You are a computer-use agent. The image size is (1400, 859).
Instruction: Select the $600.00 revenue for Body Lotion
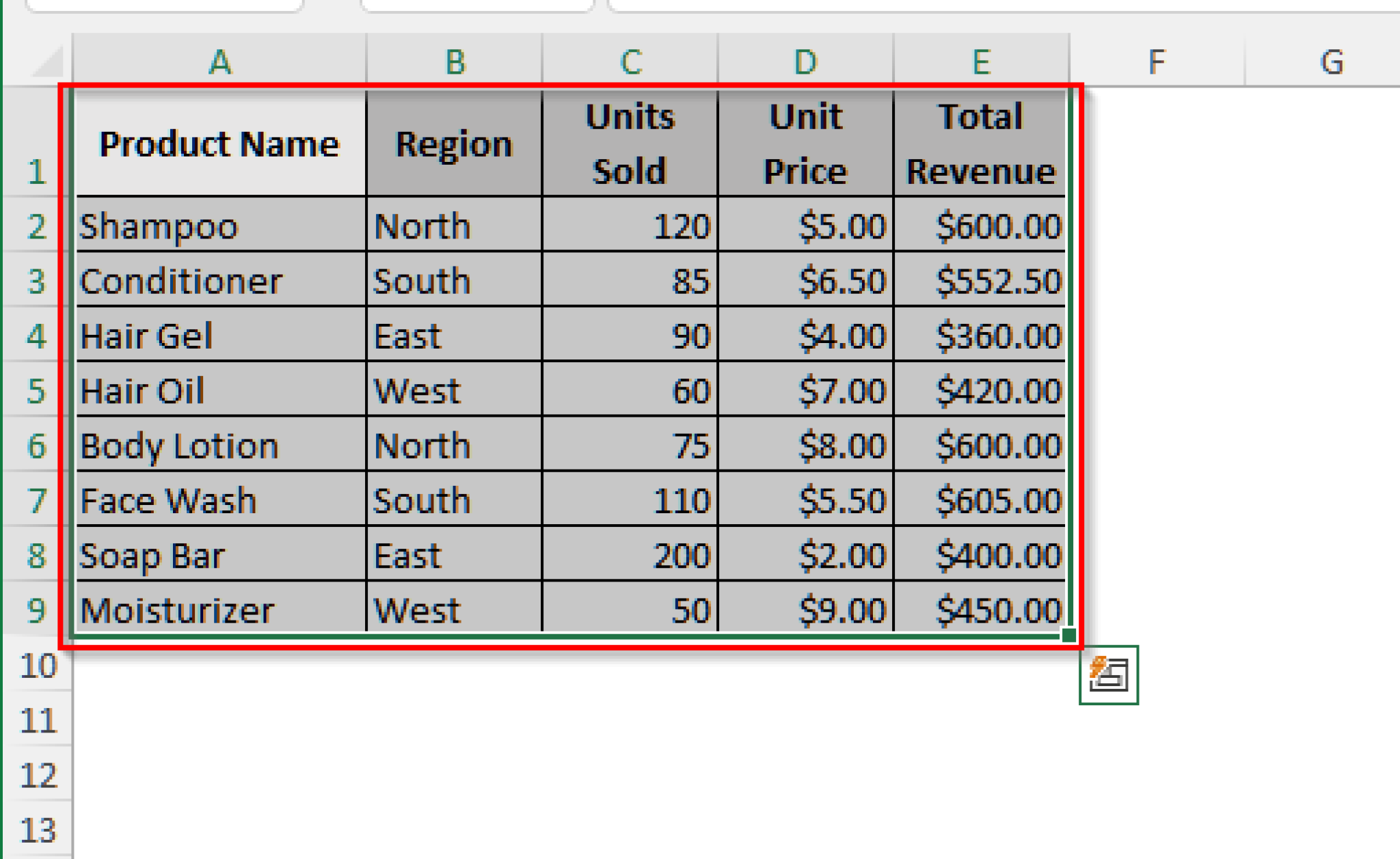click(x=982, y=446)
